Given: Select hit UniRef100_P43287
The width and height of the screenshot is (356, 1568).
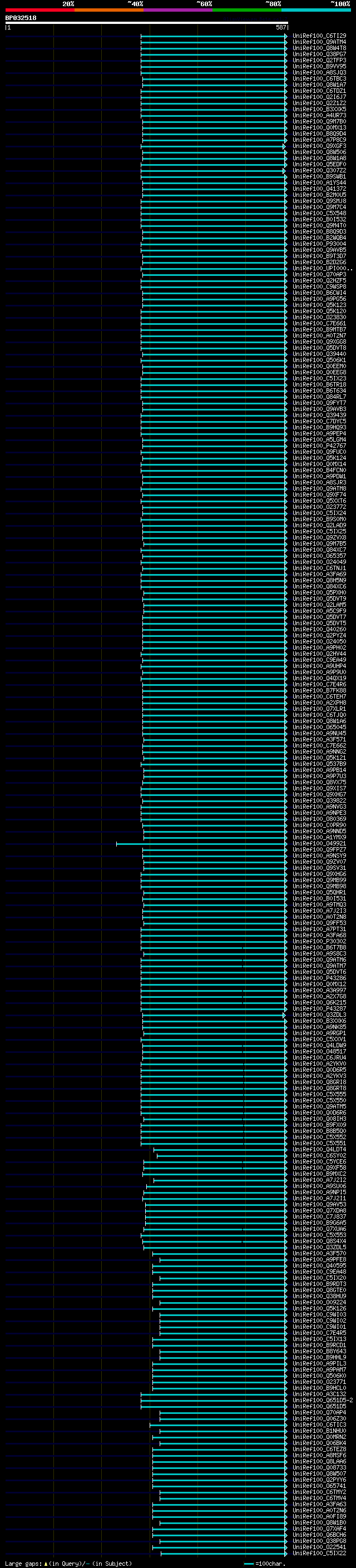Looking at the screenshot, I should (x=319, y=1008).
